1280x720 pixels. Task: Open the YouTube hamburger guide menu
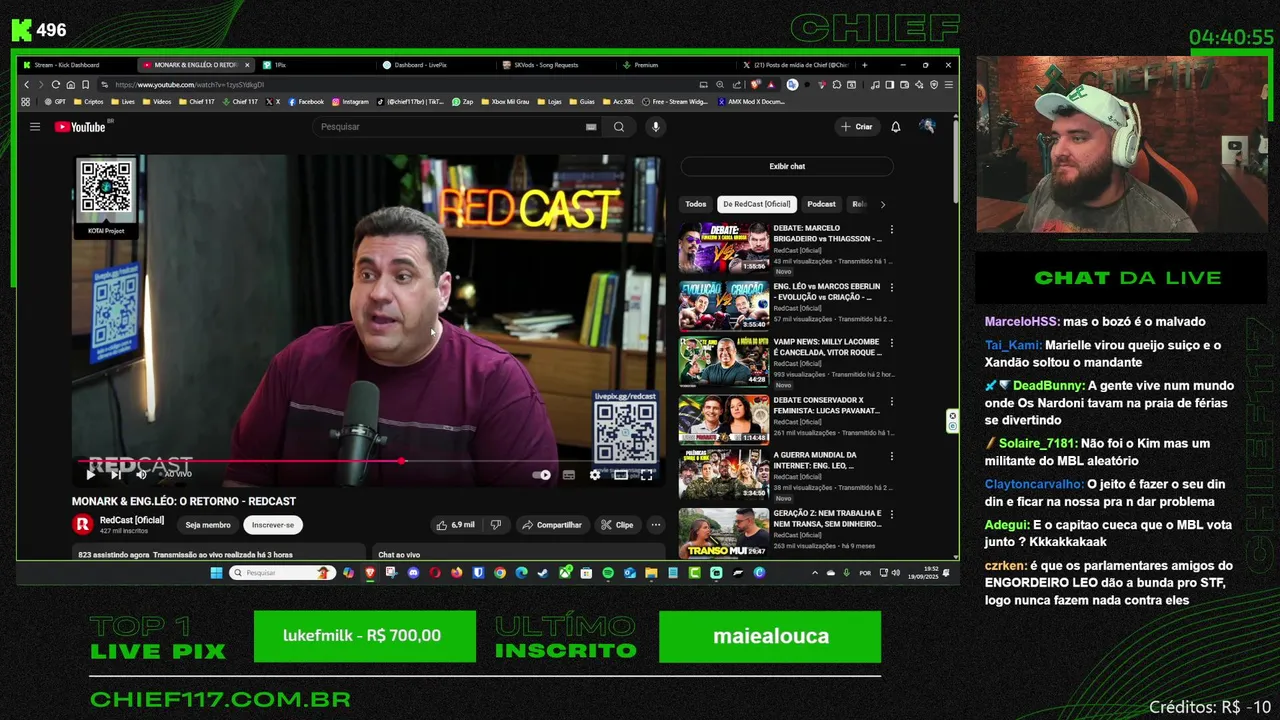coord(34,127)
